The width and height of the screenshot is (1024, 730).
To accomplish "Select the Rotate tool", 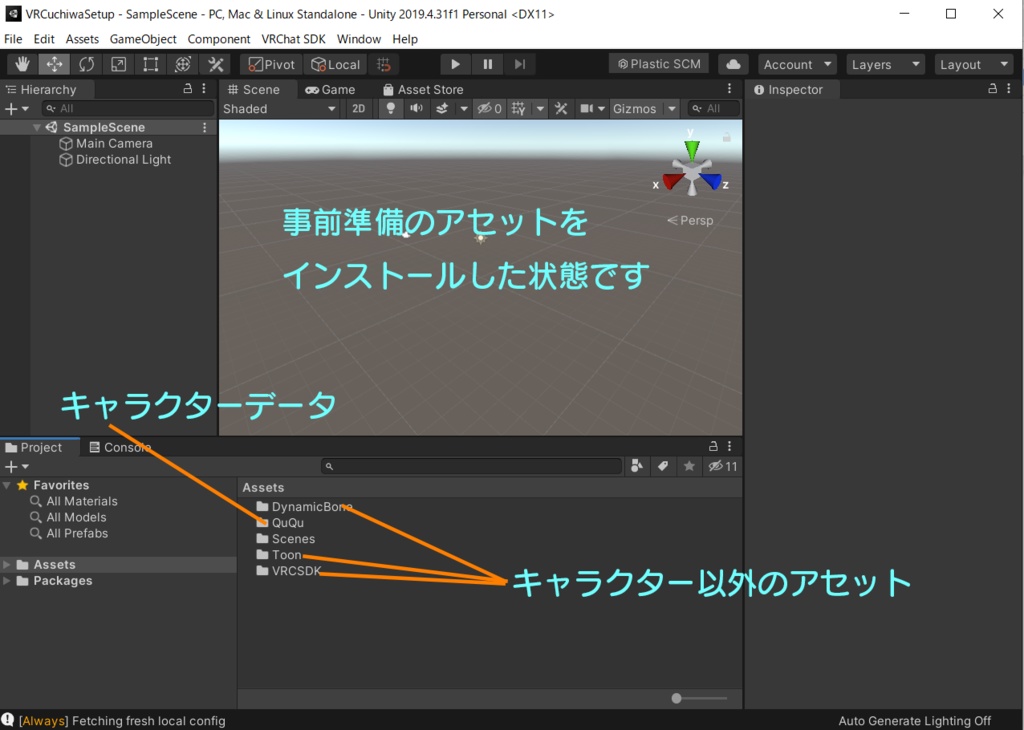I will 87,63.
